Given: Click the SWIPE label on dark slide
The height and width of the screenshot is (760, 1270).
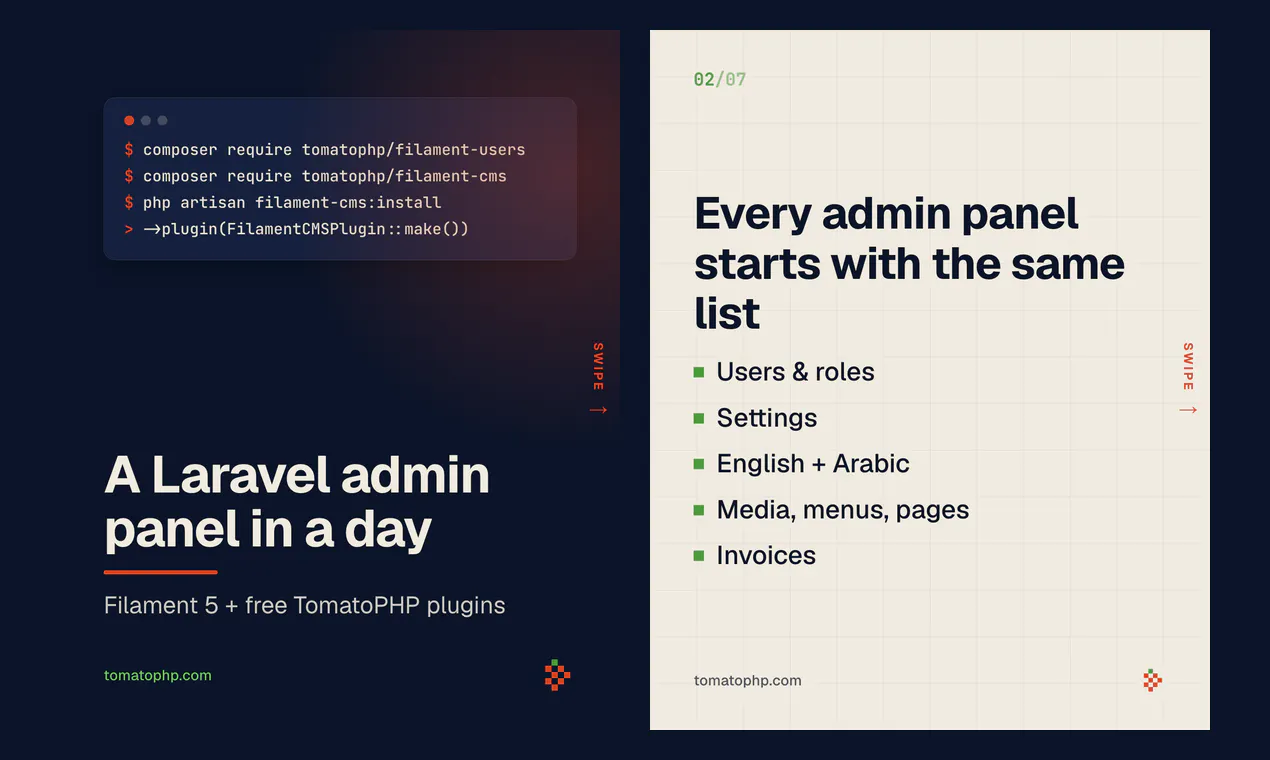Looking at the screenshot, I should pos(598,367).
